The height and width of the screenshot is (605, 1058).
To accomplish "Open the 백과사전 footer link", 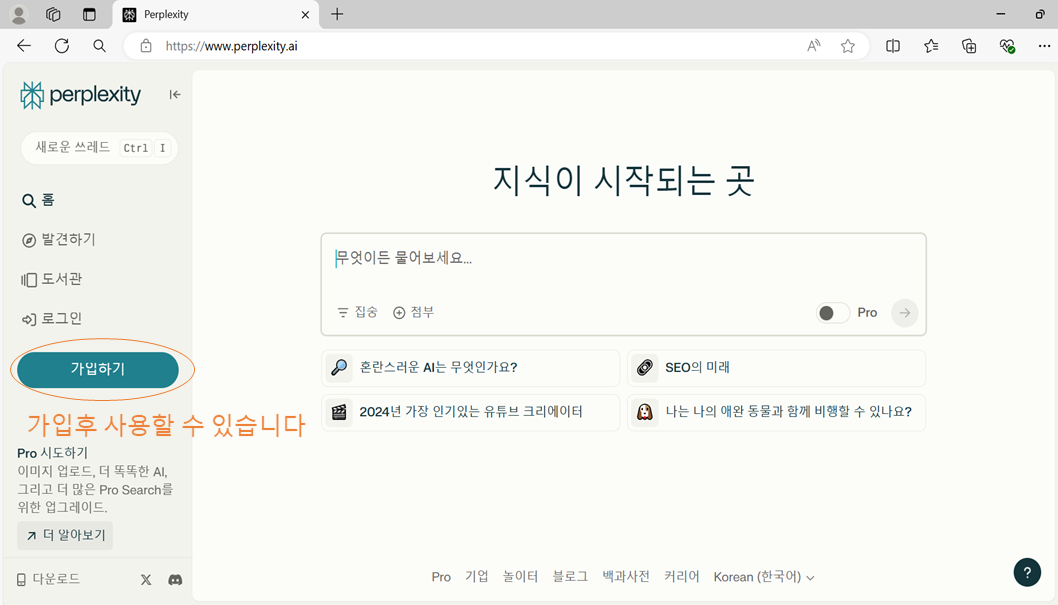I will 625,577.
